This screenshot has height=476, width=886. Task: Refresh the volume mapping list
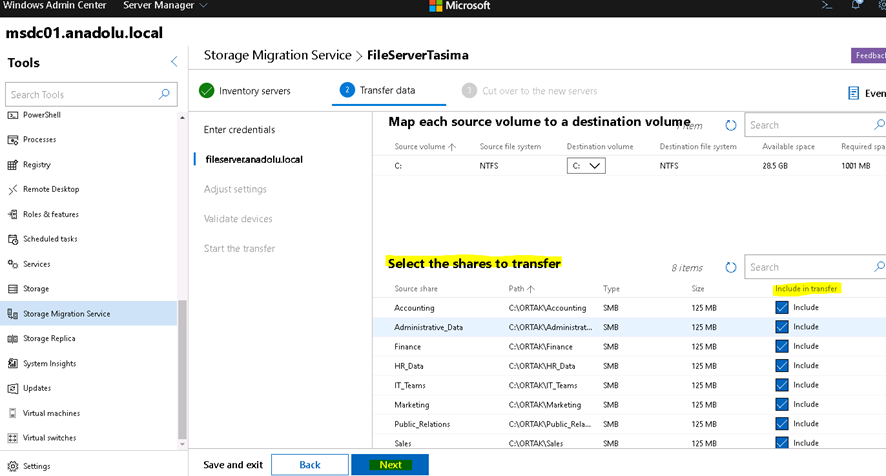(731, 126)
